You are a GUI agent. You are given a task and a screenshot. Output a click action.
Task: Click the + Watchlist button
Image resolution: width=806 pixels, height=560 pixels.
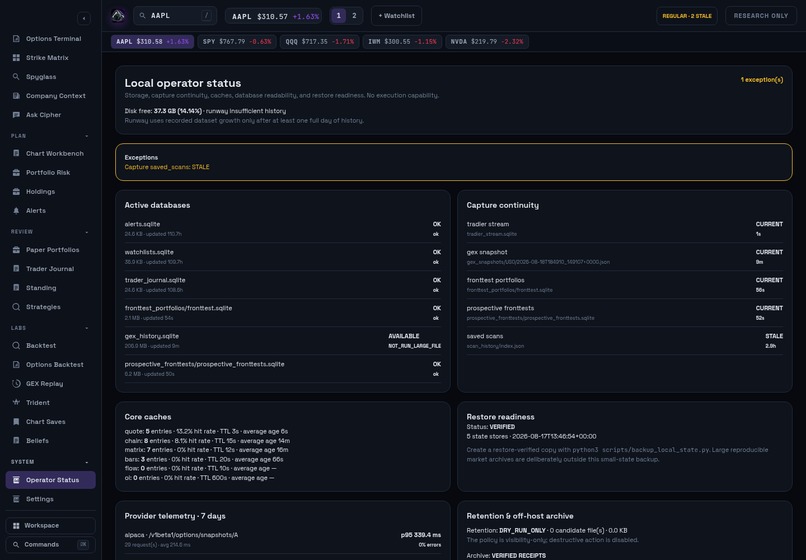396,16
